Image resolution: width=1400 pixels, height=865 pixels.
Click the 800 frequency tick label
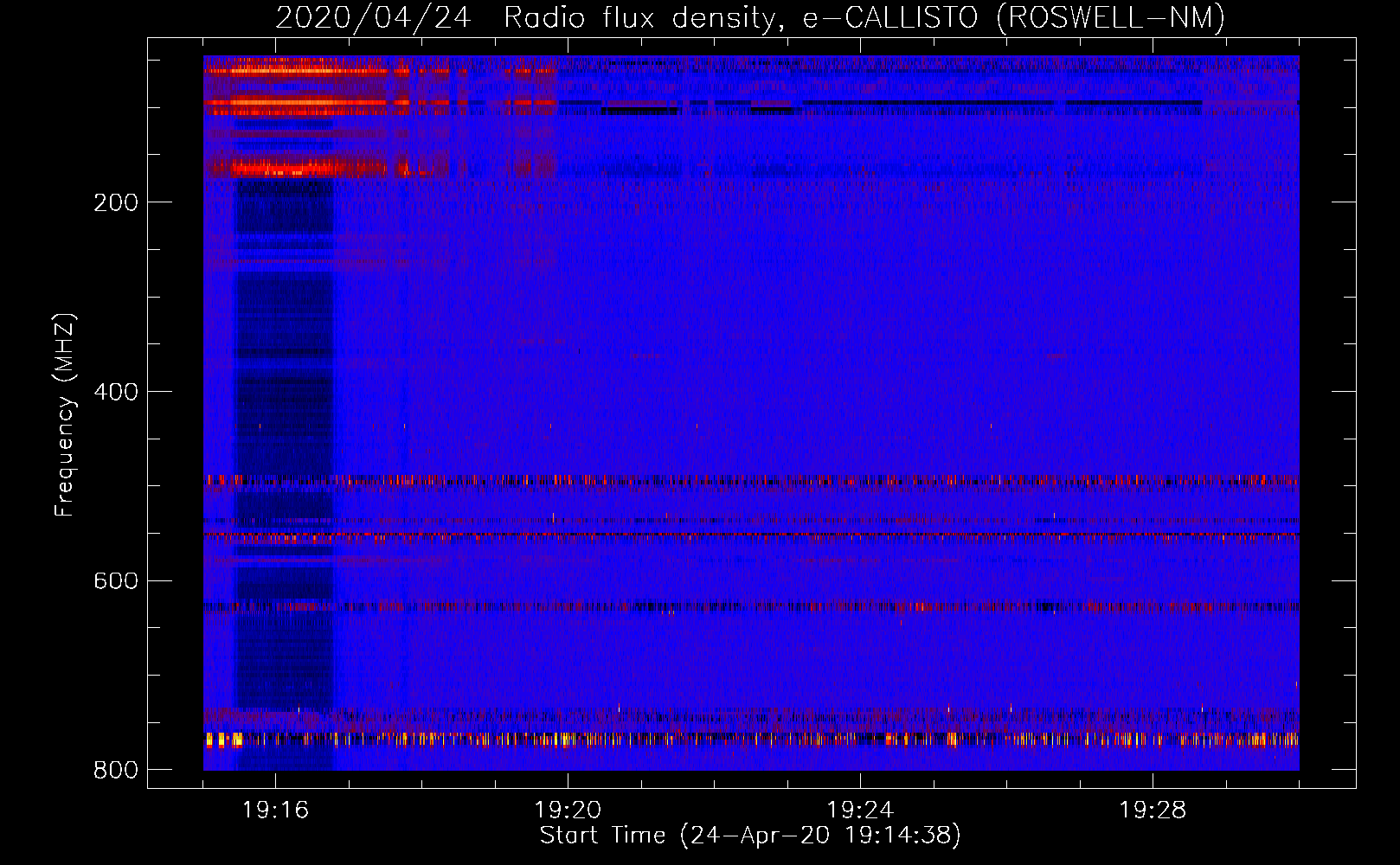[x=116, y=770]
